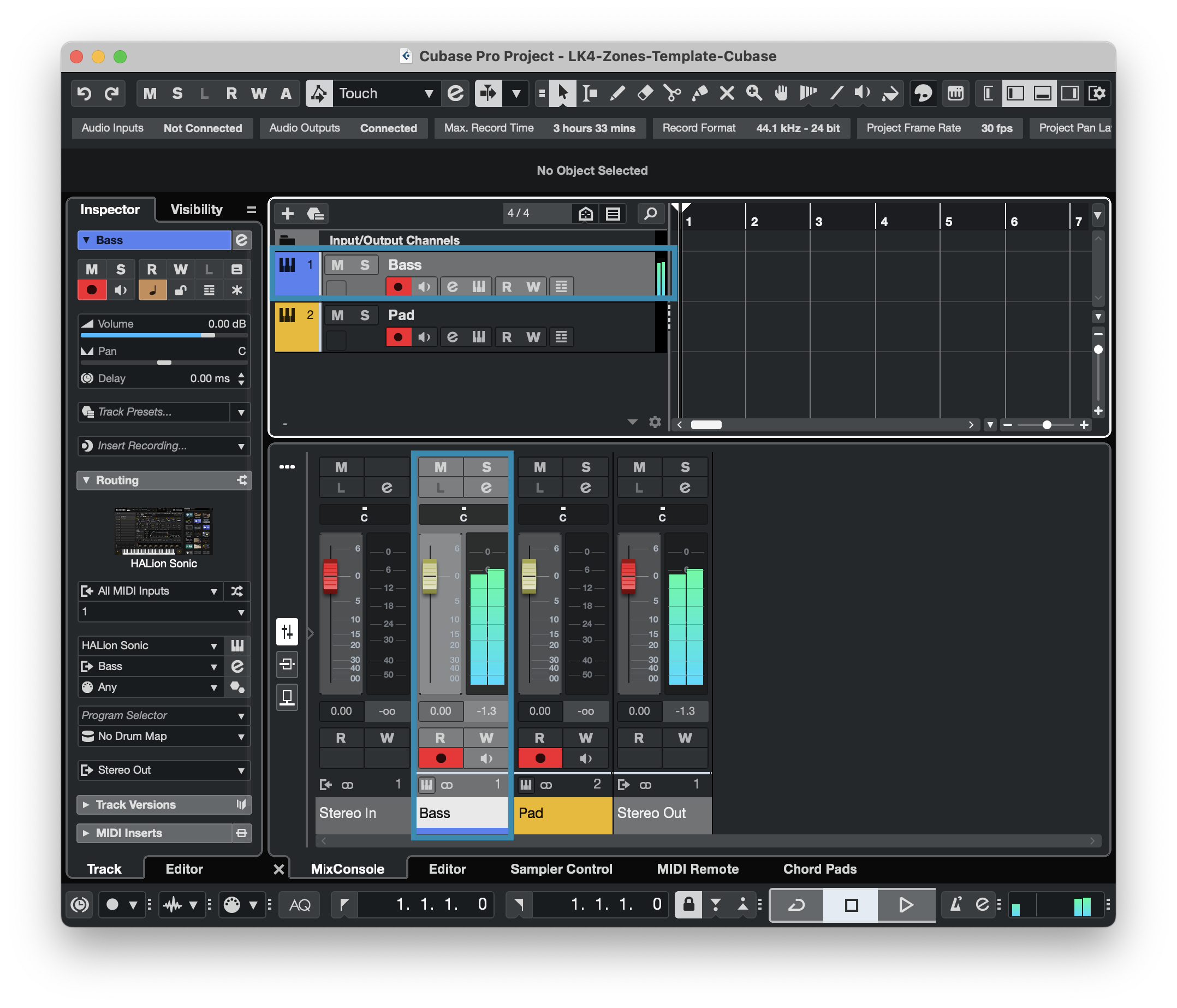This screenshot has height=1008, width=1177.
Task: Open the Add Track plus button
Action: point(288,214)
